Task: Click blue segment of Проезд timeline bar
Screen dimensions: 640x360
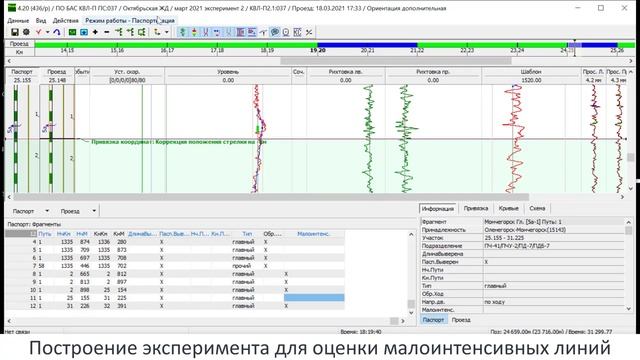Action: [x=367, y=45]
